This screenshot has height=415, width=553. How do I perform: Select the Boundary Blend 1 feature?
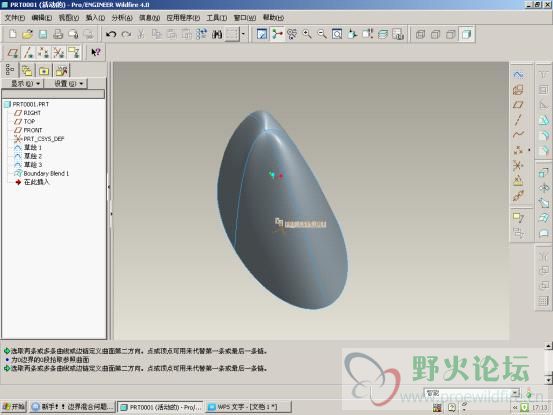[42, 173]
